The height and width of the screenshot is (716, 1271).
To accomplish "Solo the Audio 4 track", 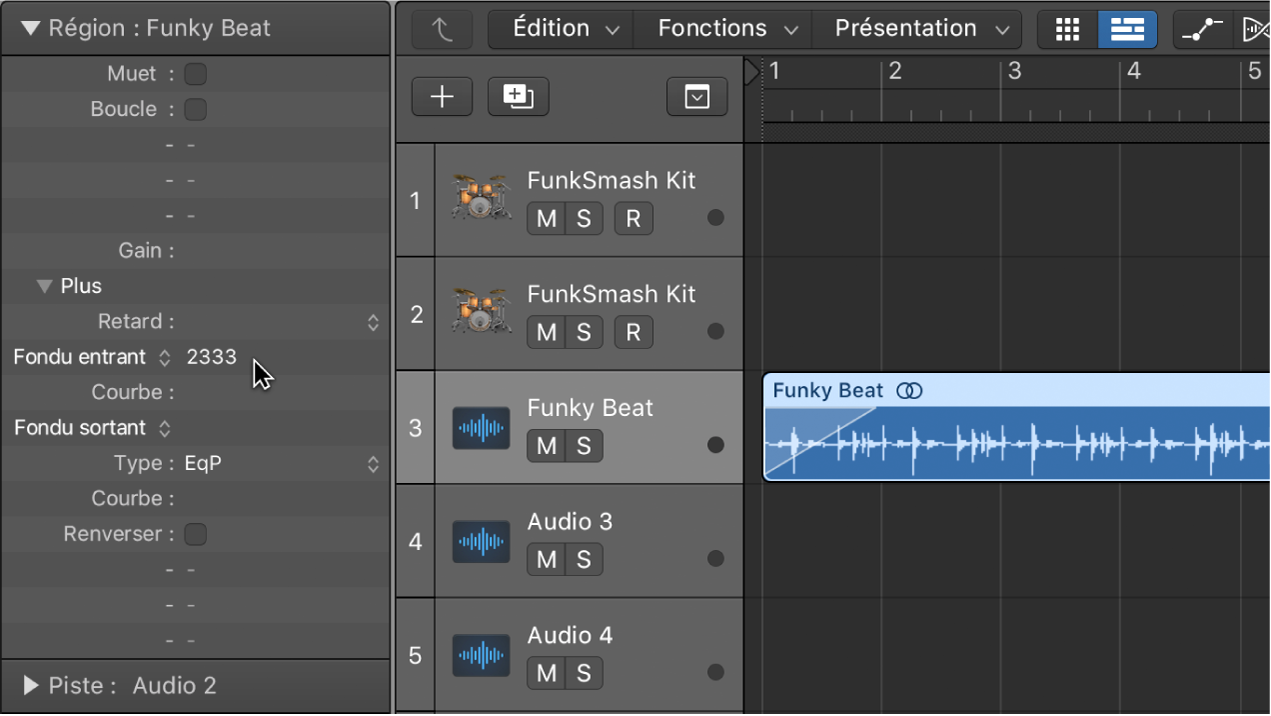I will (x=584, y=673).
